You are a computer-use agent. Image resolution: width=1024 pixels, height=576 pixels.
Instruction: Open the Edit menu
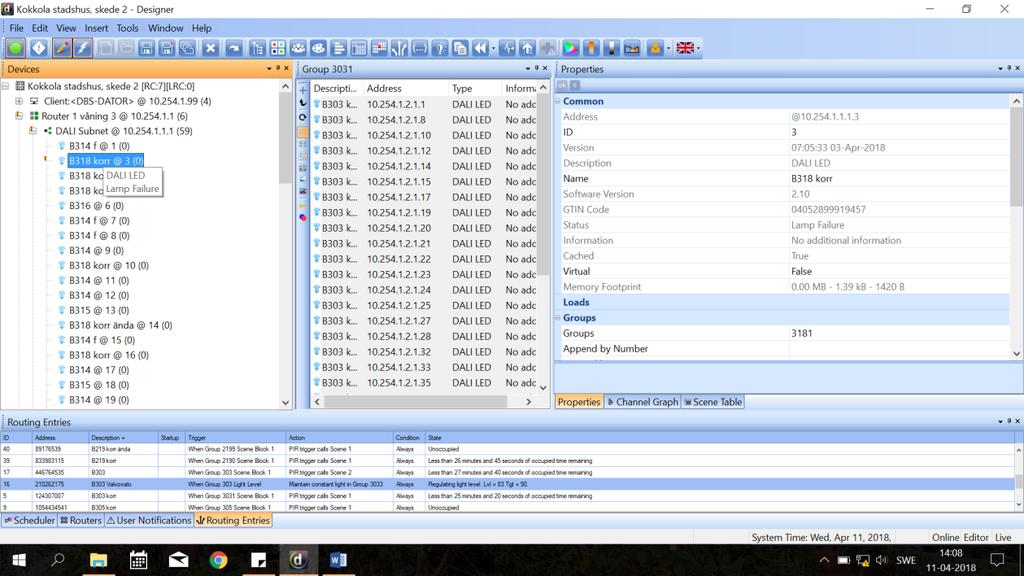(40, 28)
